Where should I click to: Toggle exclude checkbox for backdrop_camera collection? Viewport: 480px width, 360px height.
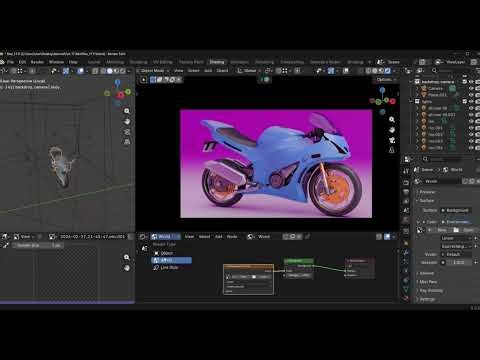point(465,82)
